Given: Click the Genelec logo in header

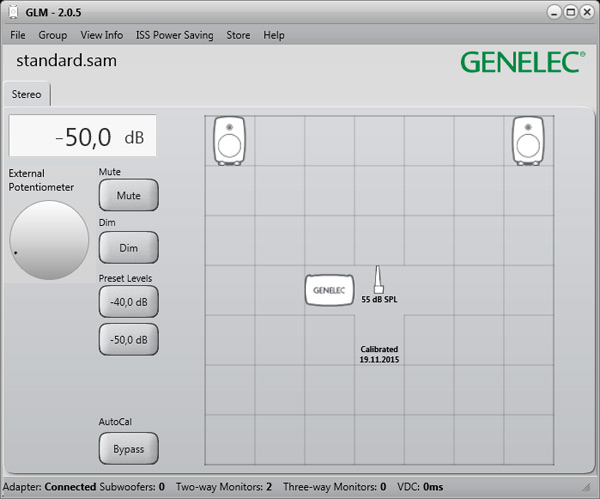Looking at the screenshot, I should [x=522, y=62].
